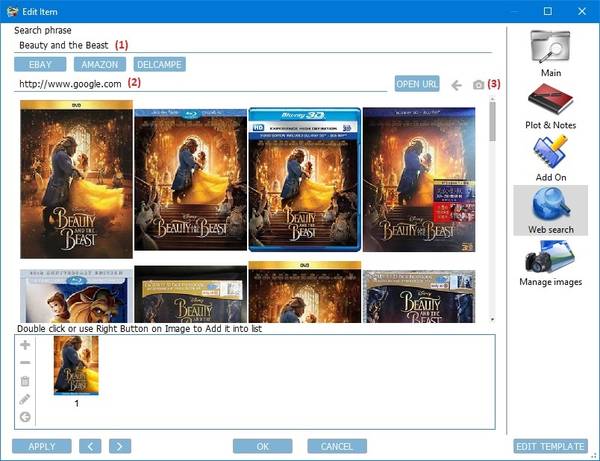Search on AMAZON
This screenshot has width=600, height=461.
click(x=99, y=64)
